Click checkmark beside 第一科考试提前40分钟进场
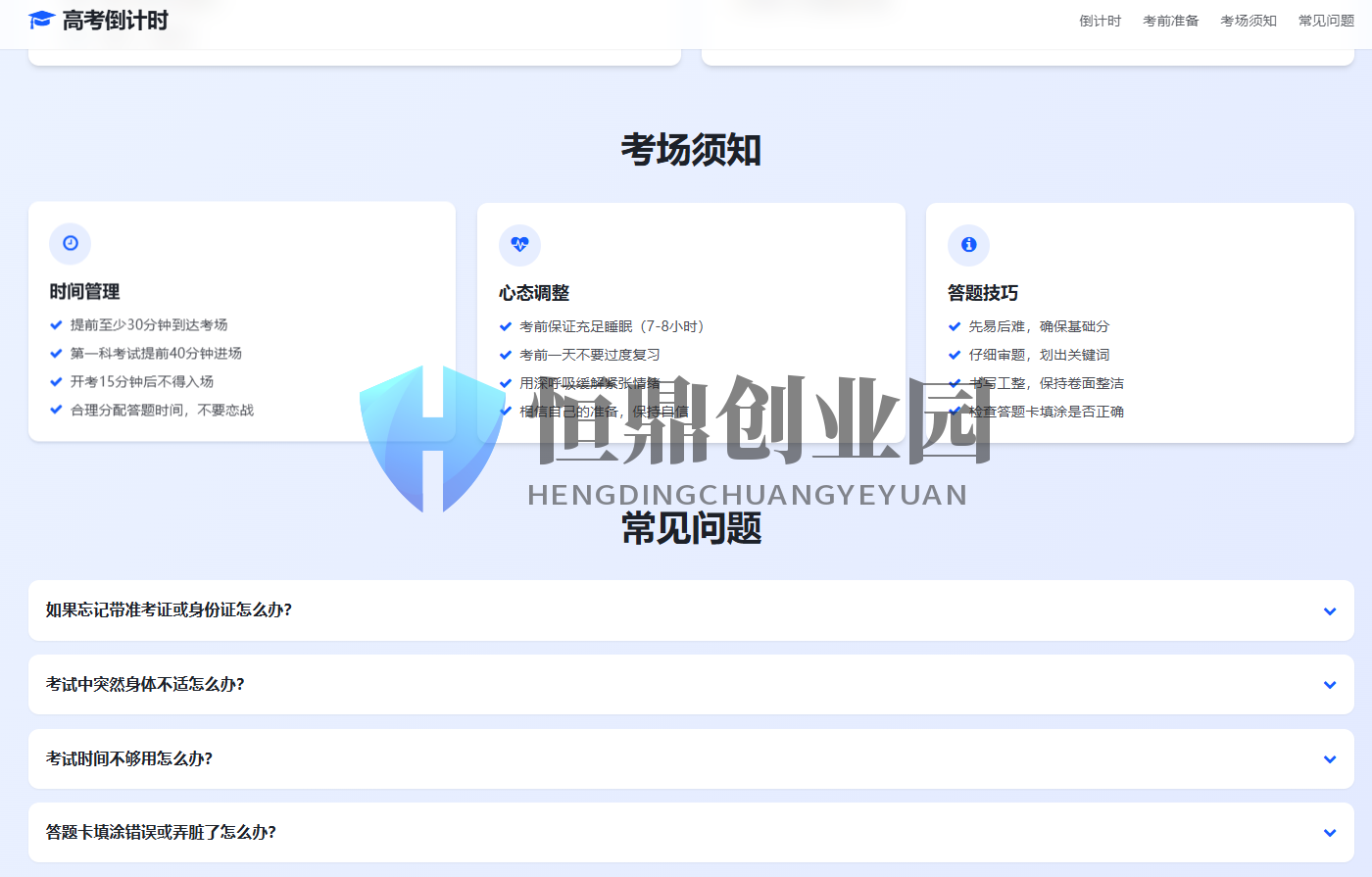 (x=56, y=354)
